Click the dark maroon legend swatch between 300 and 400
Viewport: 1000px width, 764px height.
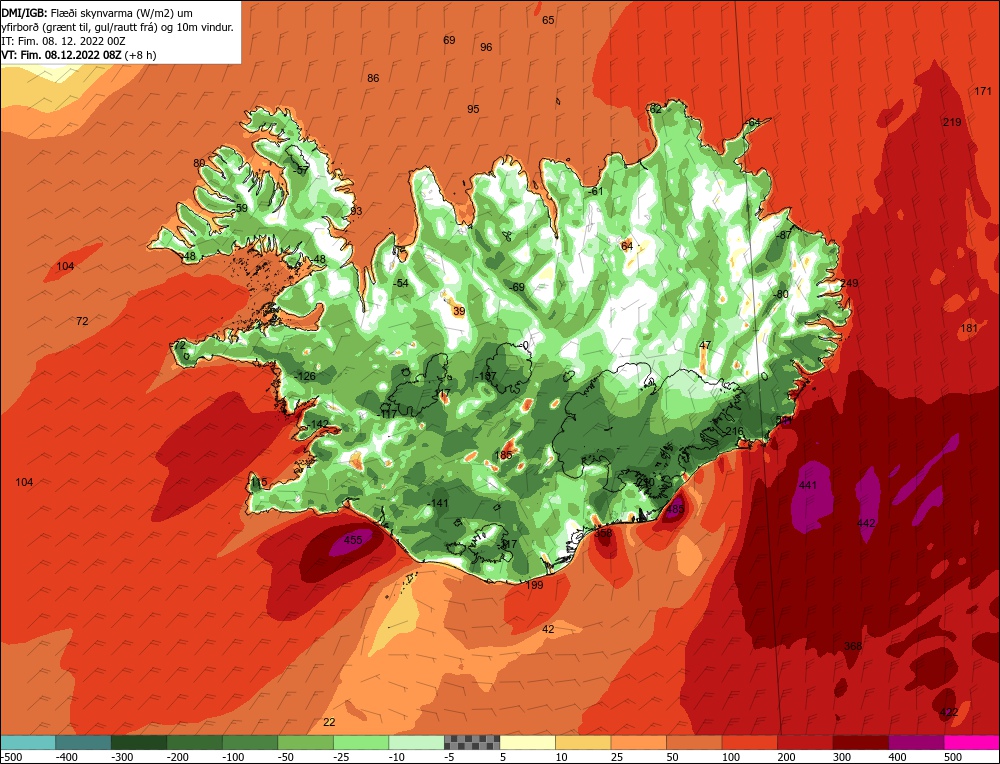point(860,742)
